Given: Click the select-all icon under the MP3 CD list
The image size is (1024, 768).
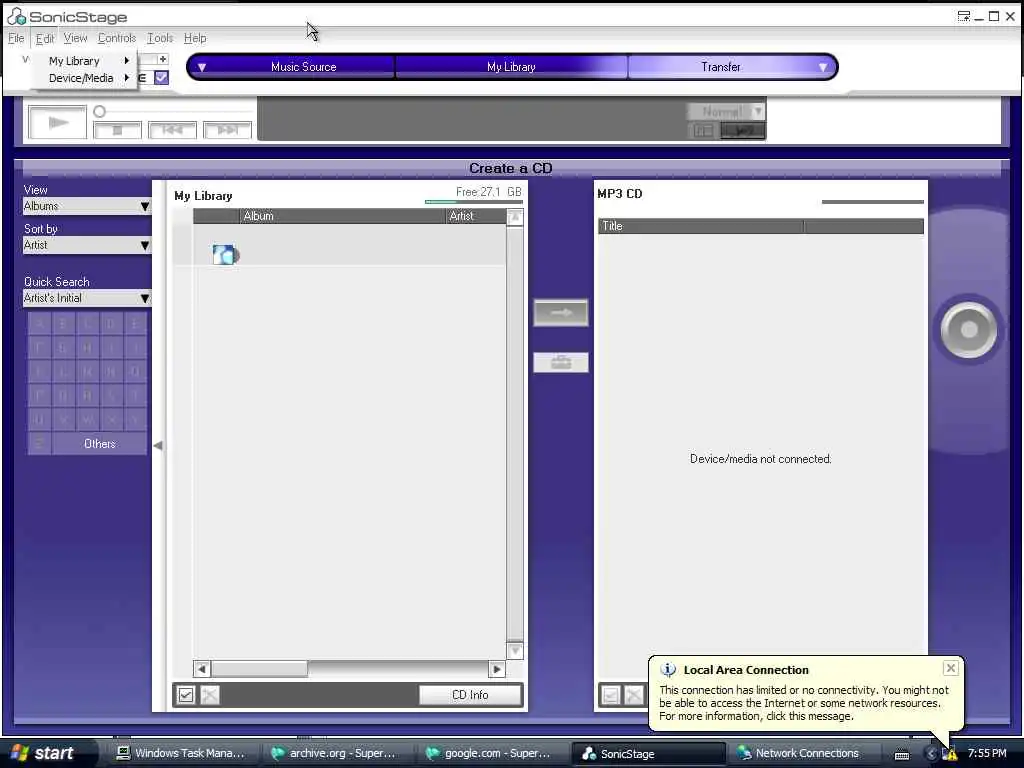Looking at the screenshot, I should tap(611, 695).
